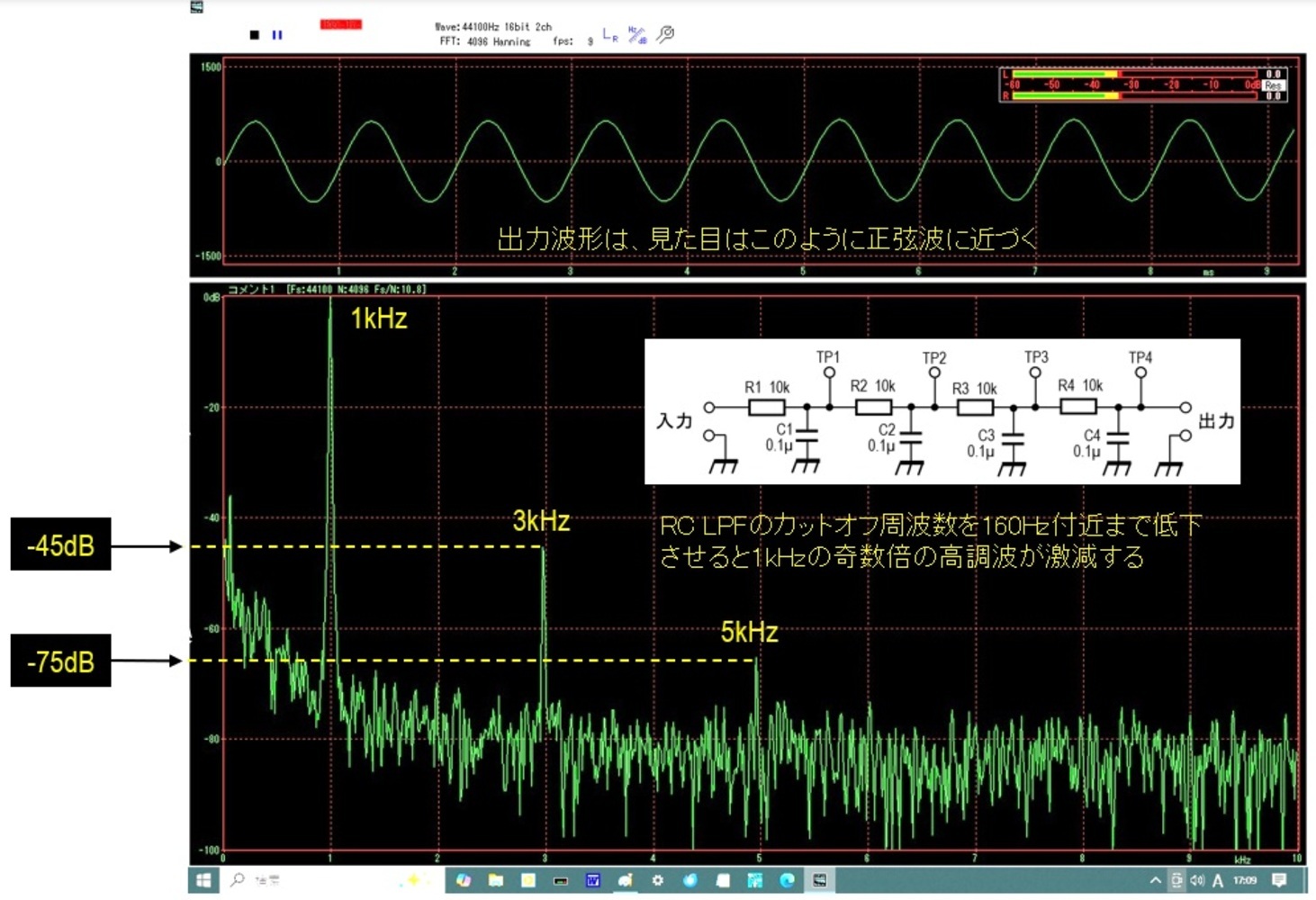Click the speaker volume icon in the tray
The image size is (1316, 900).
coord(1197,880)
